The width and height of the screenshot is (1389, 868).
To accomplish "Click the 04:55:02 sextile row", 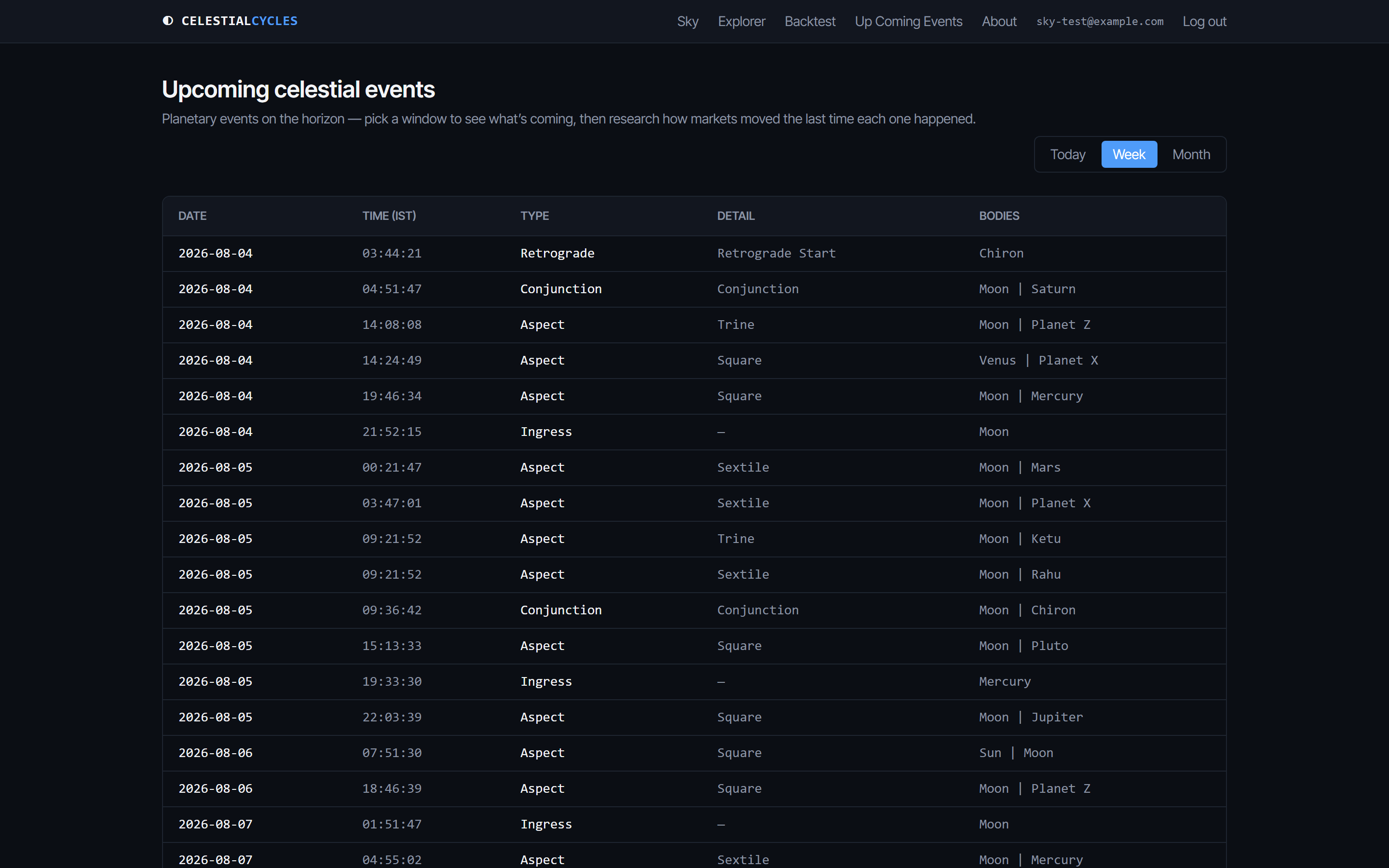I will coord(694,855).
